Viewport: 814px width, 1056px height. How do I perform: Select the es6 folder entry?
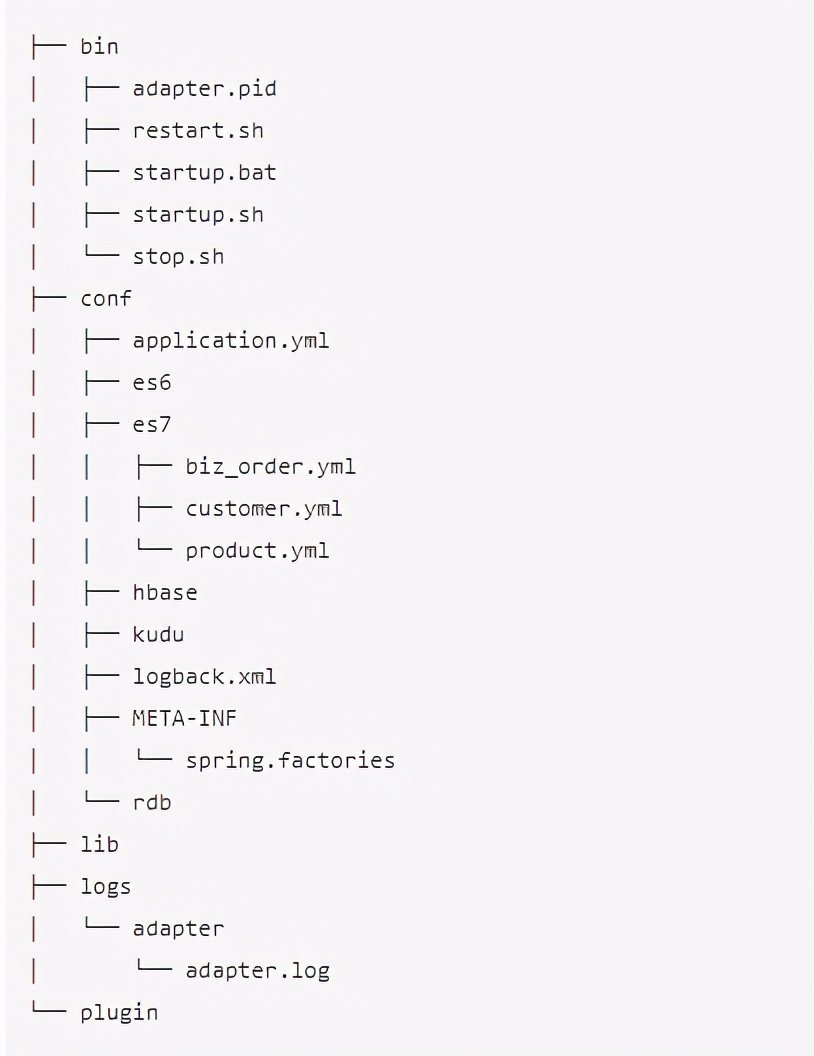[151, 383]
